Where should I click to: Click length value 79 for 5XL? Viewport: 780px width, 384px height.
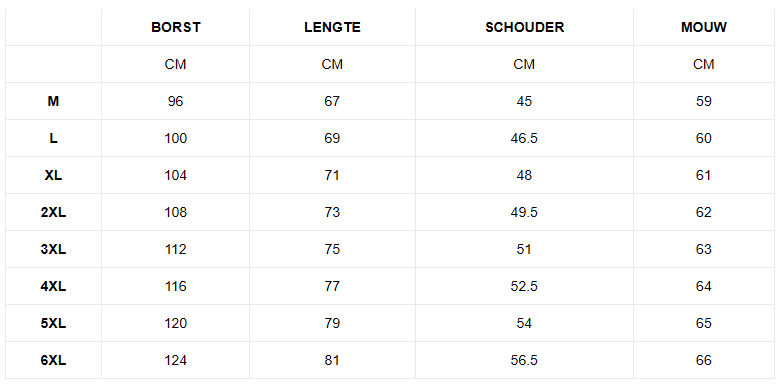(332, 323)
